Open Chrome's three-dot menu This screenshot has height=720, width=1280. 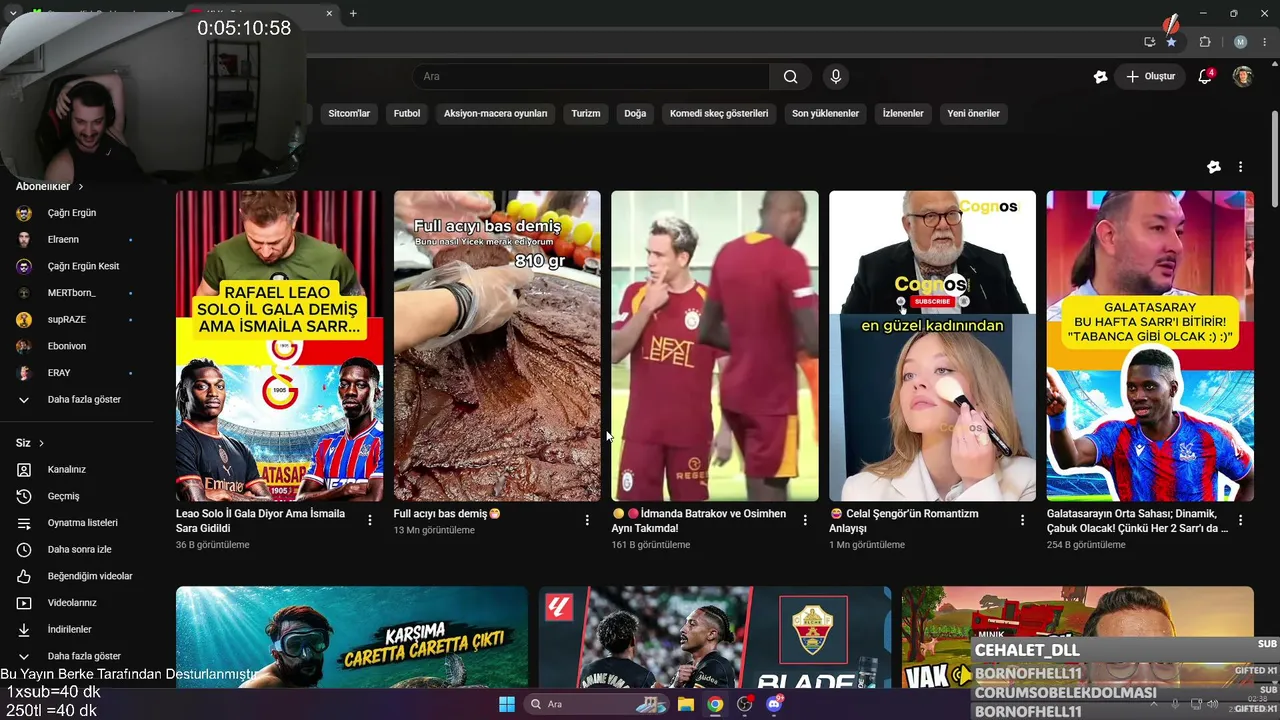pyautogui.click(x=1263, y=42)
